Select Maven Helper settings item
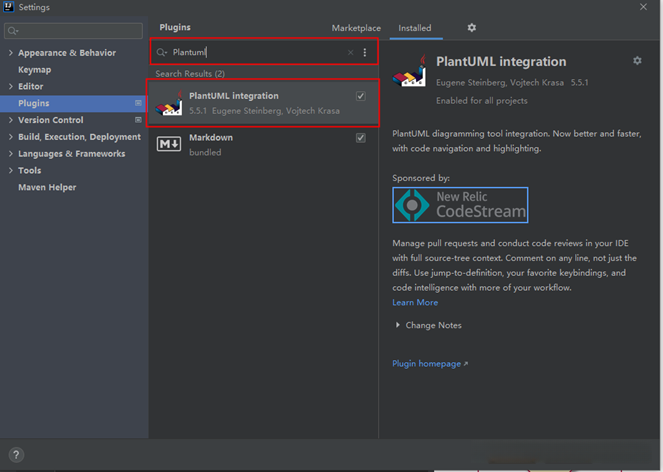Viewport: 663px width, 472px height. coord(47,187)
